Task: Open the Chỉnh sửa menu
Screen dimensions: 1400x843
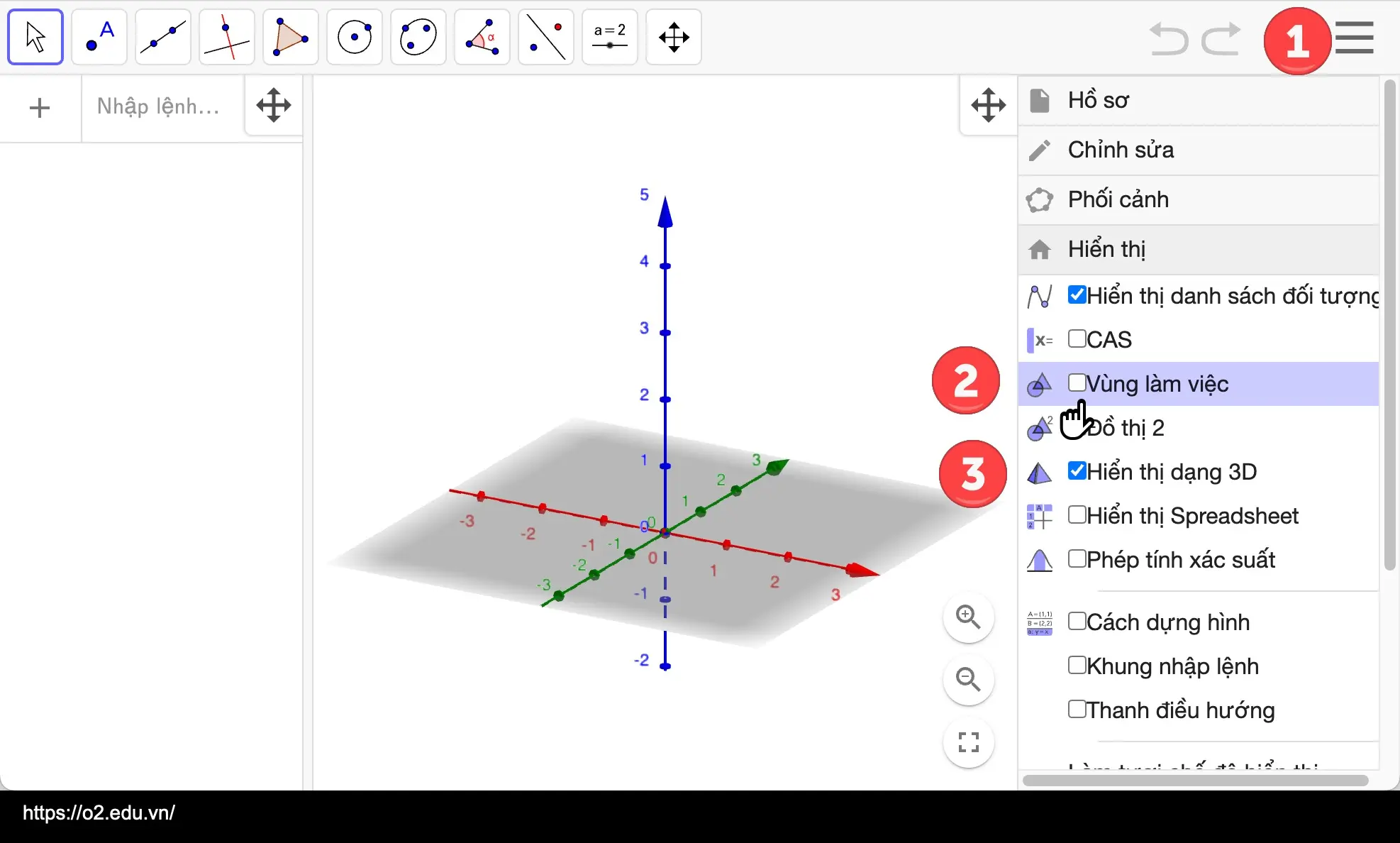Action: (1199, 150)
